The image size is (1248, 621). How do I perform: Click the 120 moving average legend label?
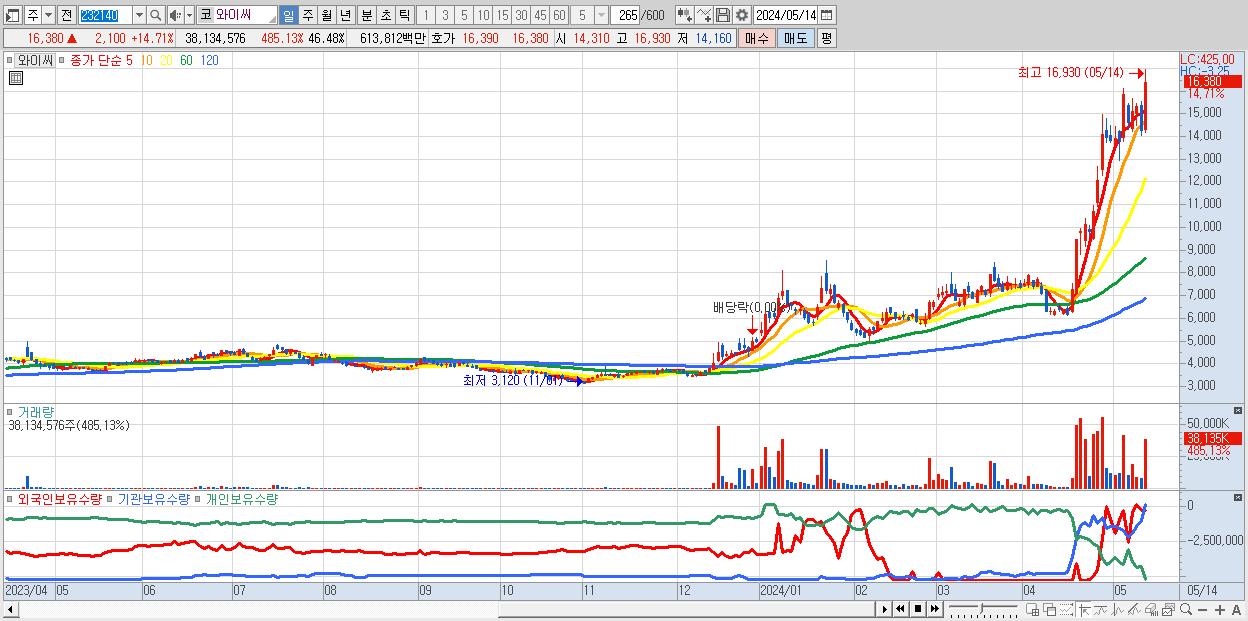tap(209, 60)
